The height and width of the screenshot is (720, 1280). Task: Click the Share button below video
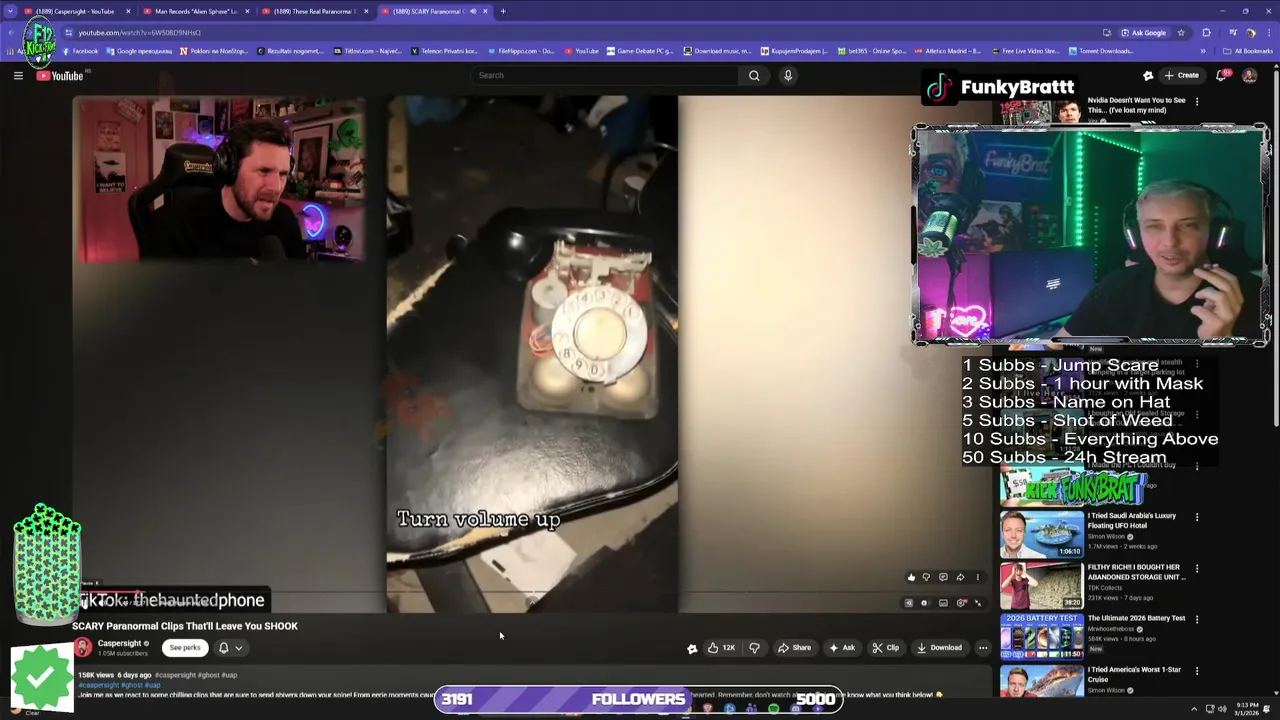coord(794,648)
